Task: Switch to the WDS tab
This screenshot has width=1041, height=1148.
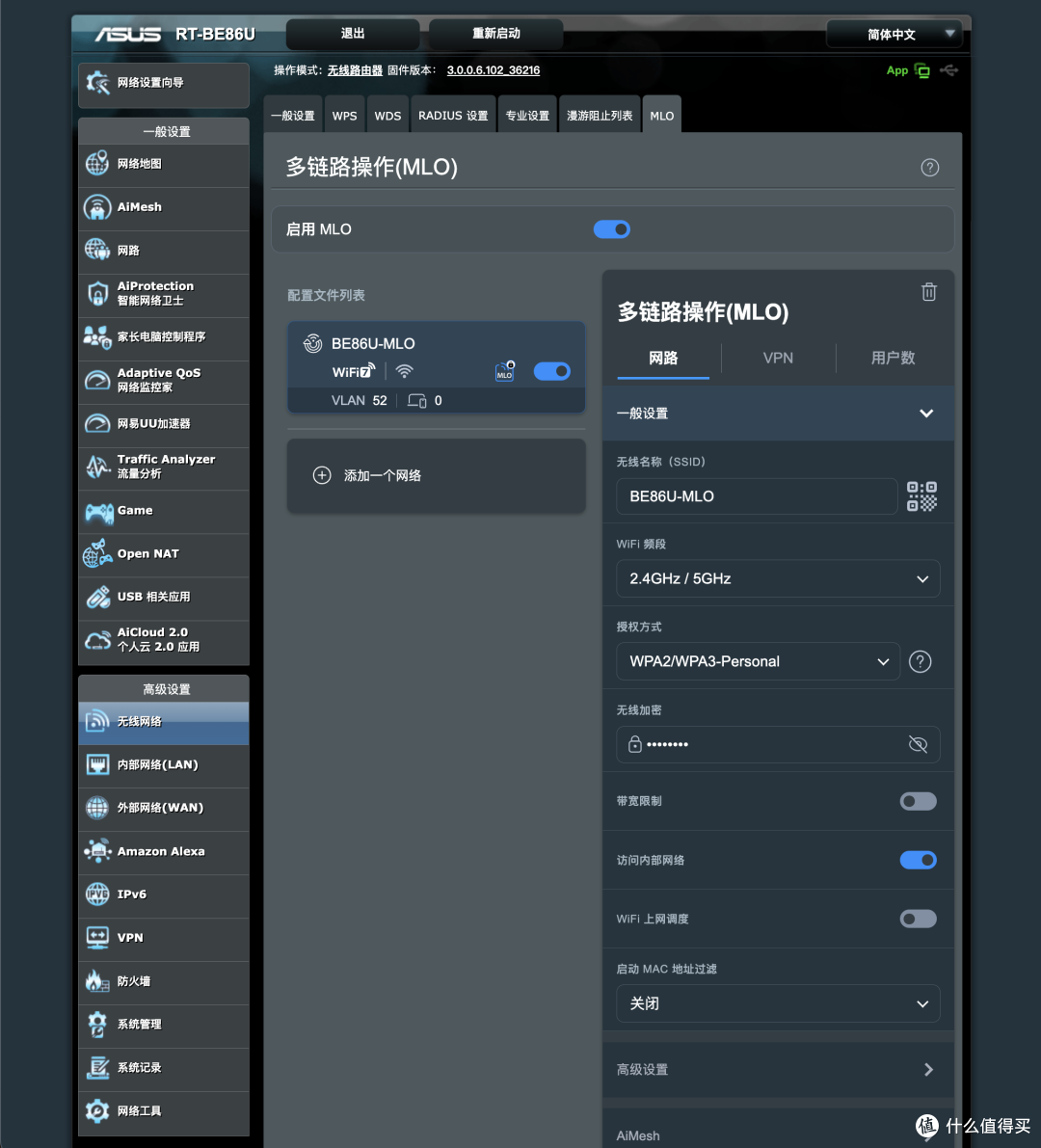Action: pos(388,116)
